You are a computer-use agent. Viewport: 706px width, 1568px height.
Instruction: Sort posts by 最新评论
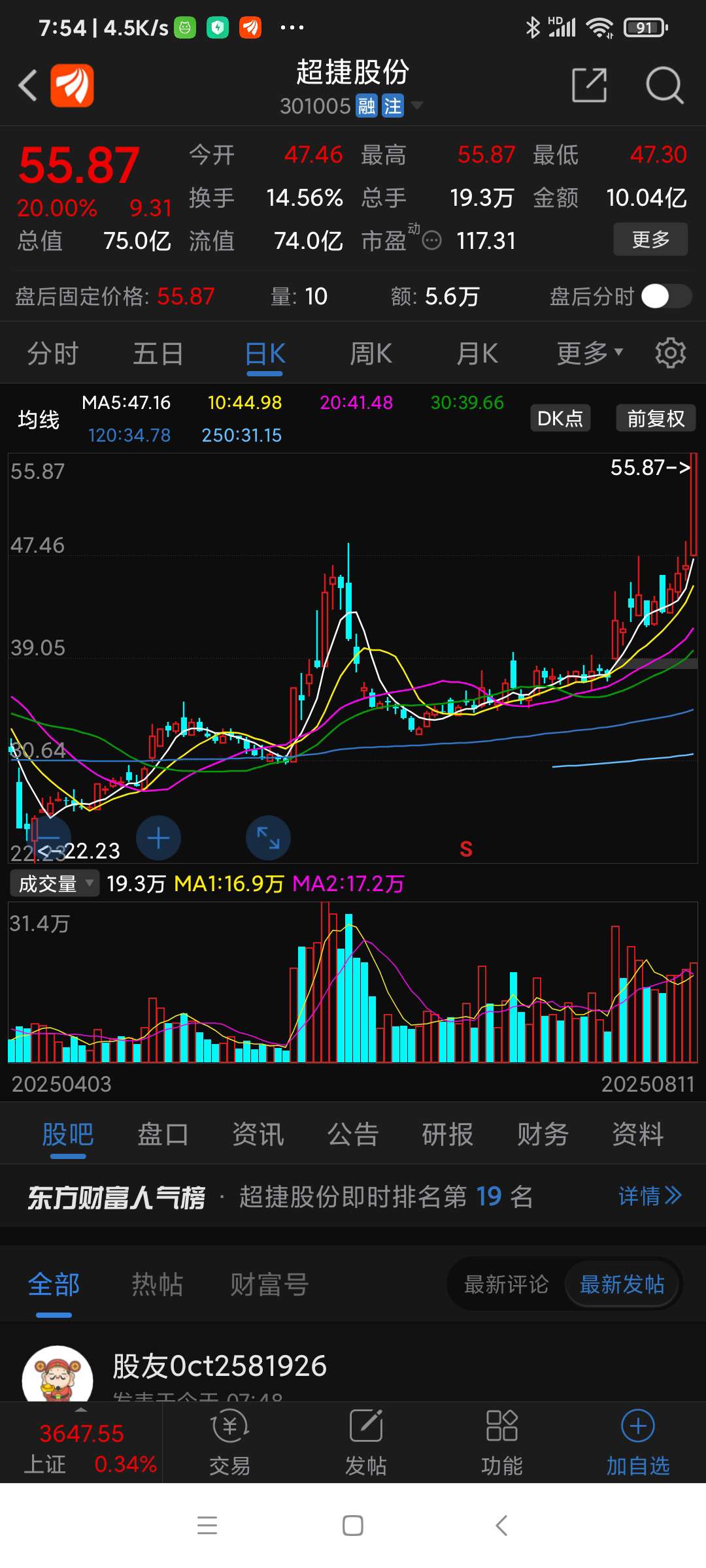point(507,1284)
